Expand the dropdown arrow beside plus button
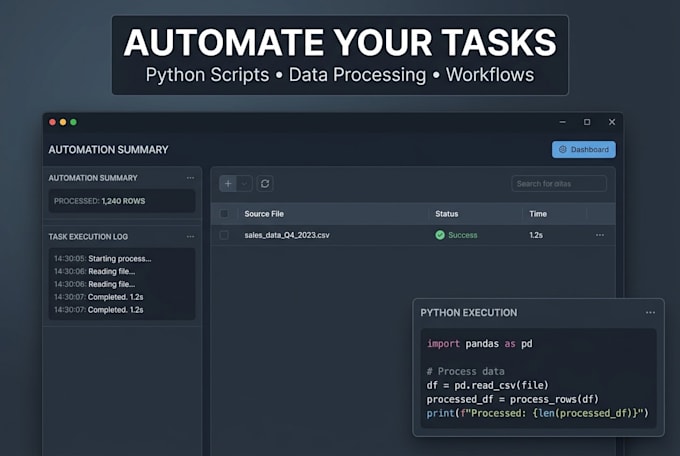 pos(245,184)
